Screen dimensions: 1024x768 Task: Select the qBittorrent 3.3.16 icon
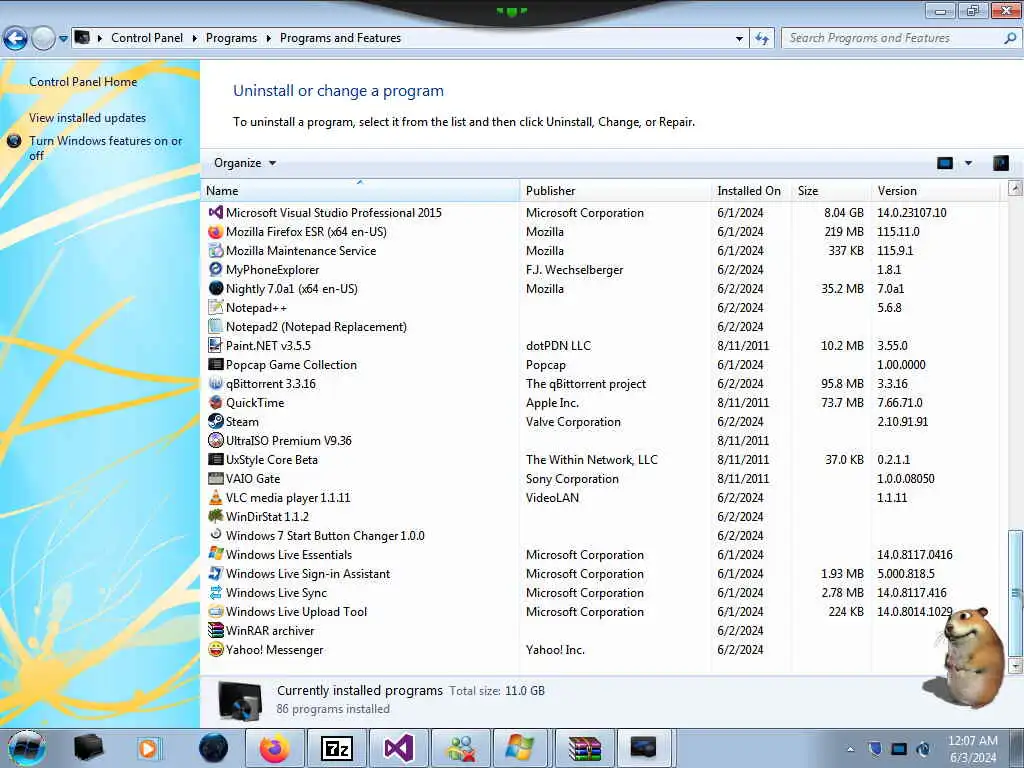click(x=216, y=383)
